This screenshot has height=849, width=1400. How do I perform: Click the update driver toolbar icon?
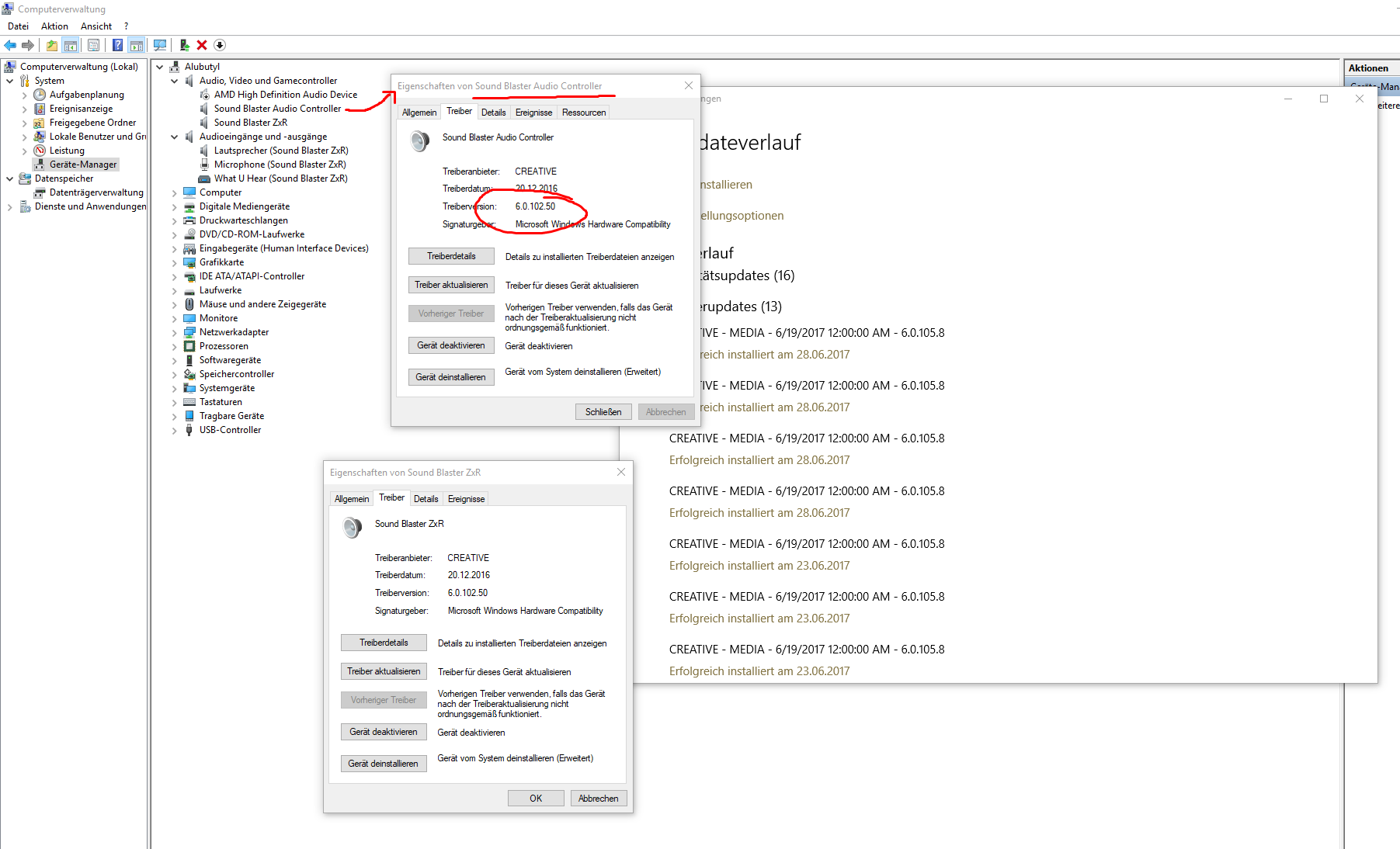tap(184, 45)
